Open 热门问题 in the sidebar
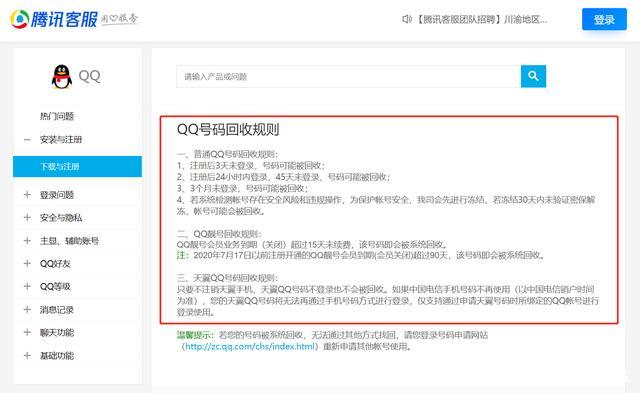The image size is (640, 393). pos(57,116)
